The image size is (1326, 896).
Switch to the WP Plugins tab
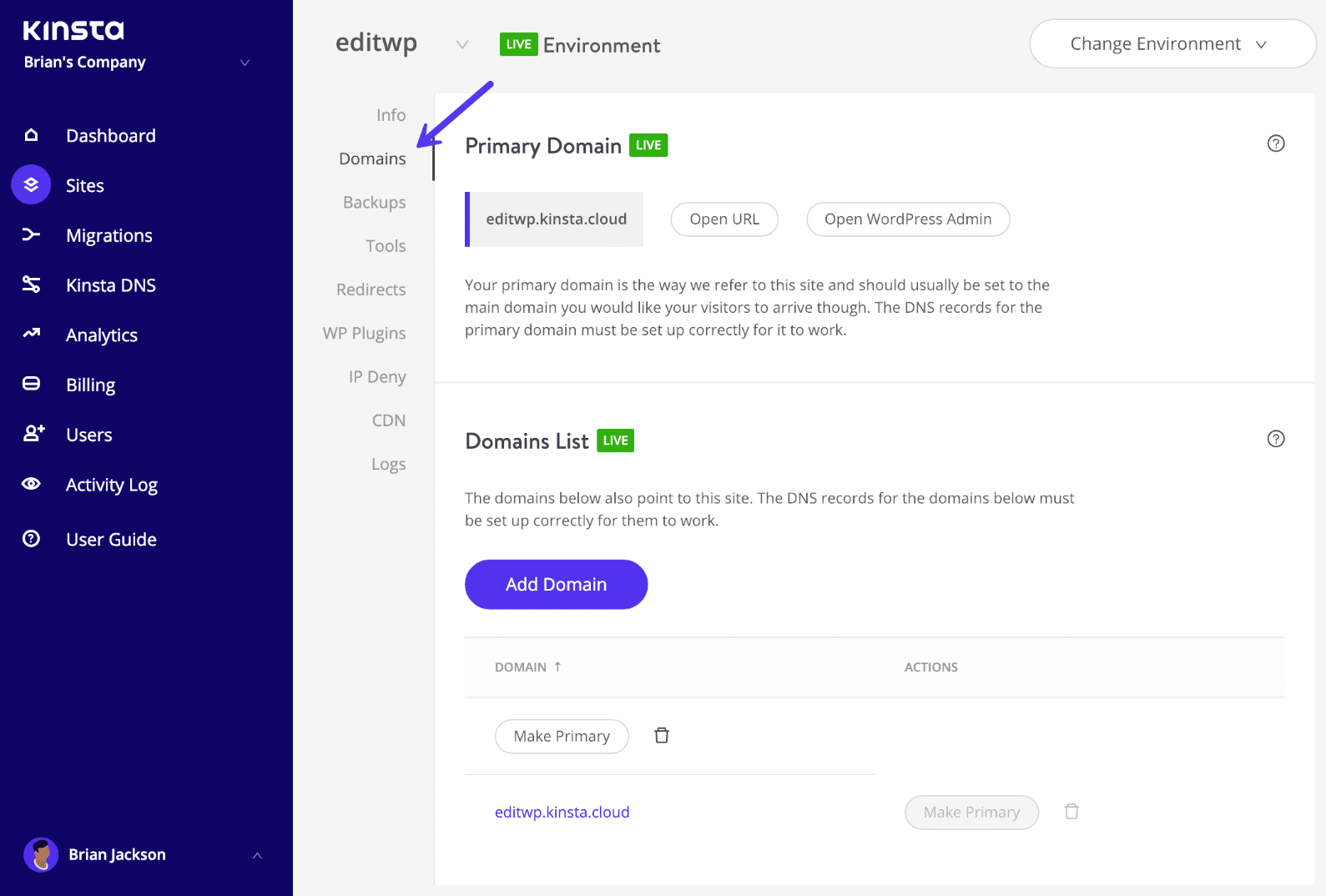tap(364, 333)
